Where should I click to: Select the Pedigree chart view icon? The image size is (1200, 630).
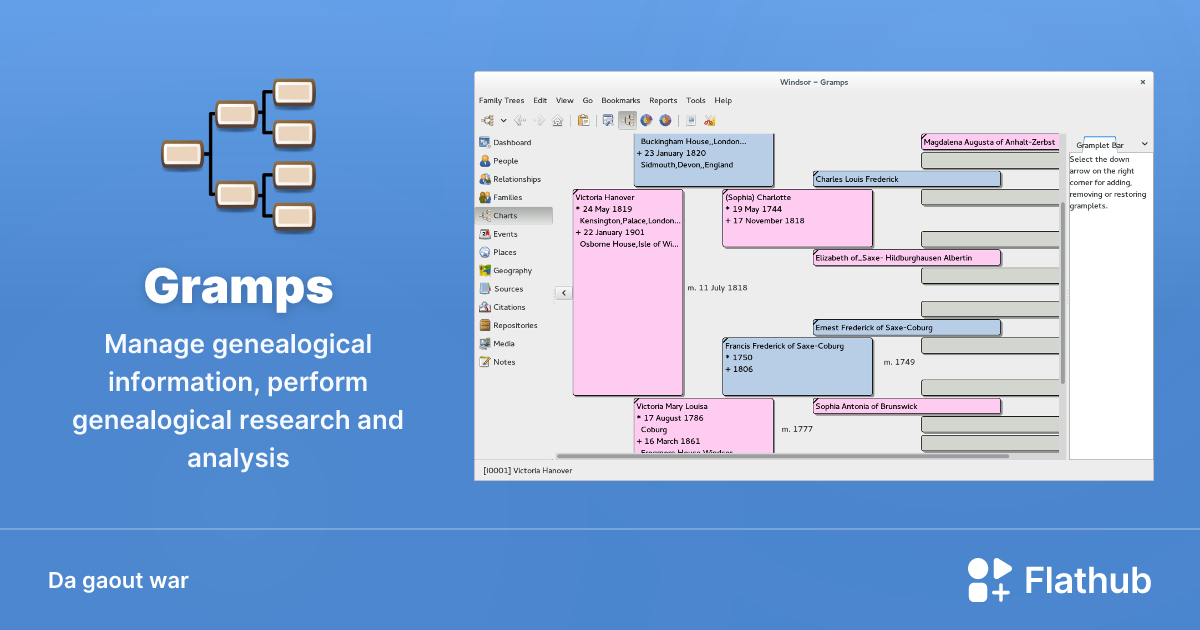pyautogui.click(x=627, y=121)
